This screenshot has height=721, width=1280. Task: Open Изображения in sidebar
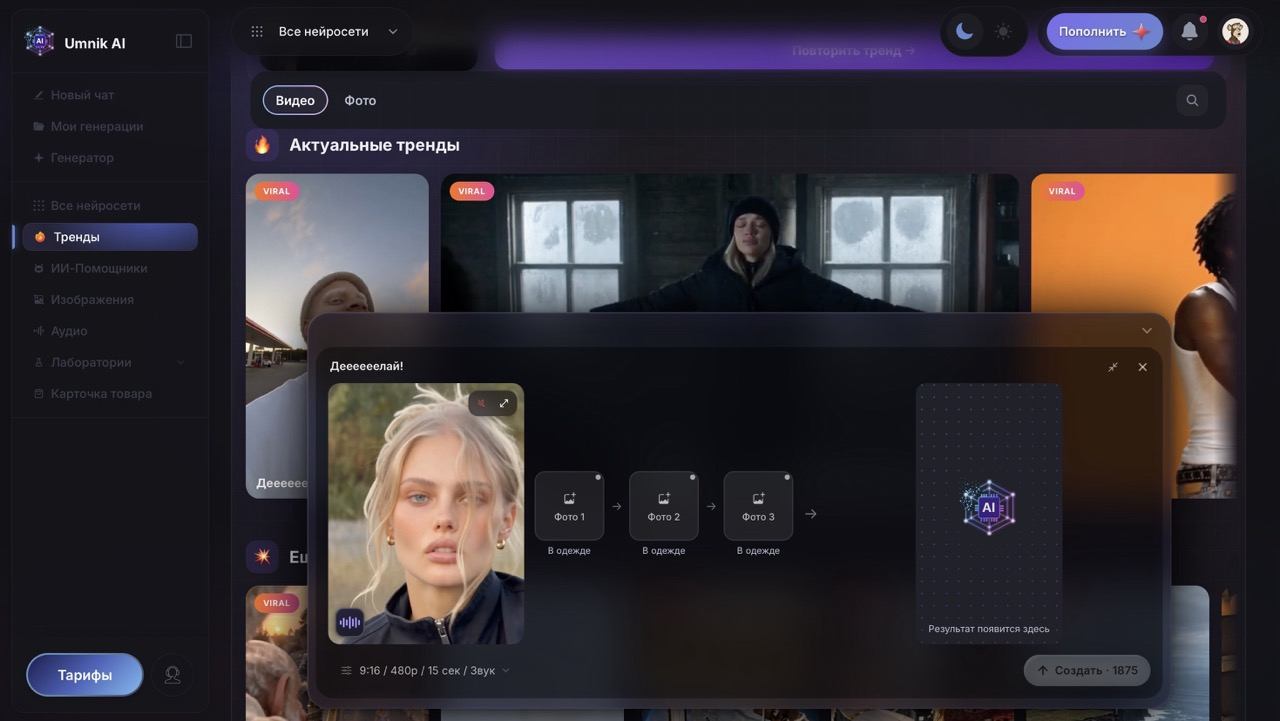(110, 299)
